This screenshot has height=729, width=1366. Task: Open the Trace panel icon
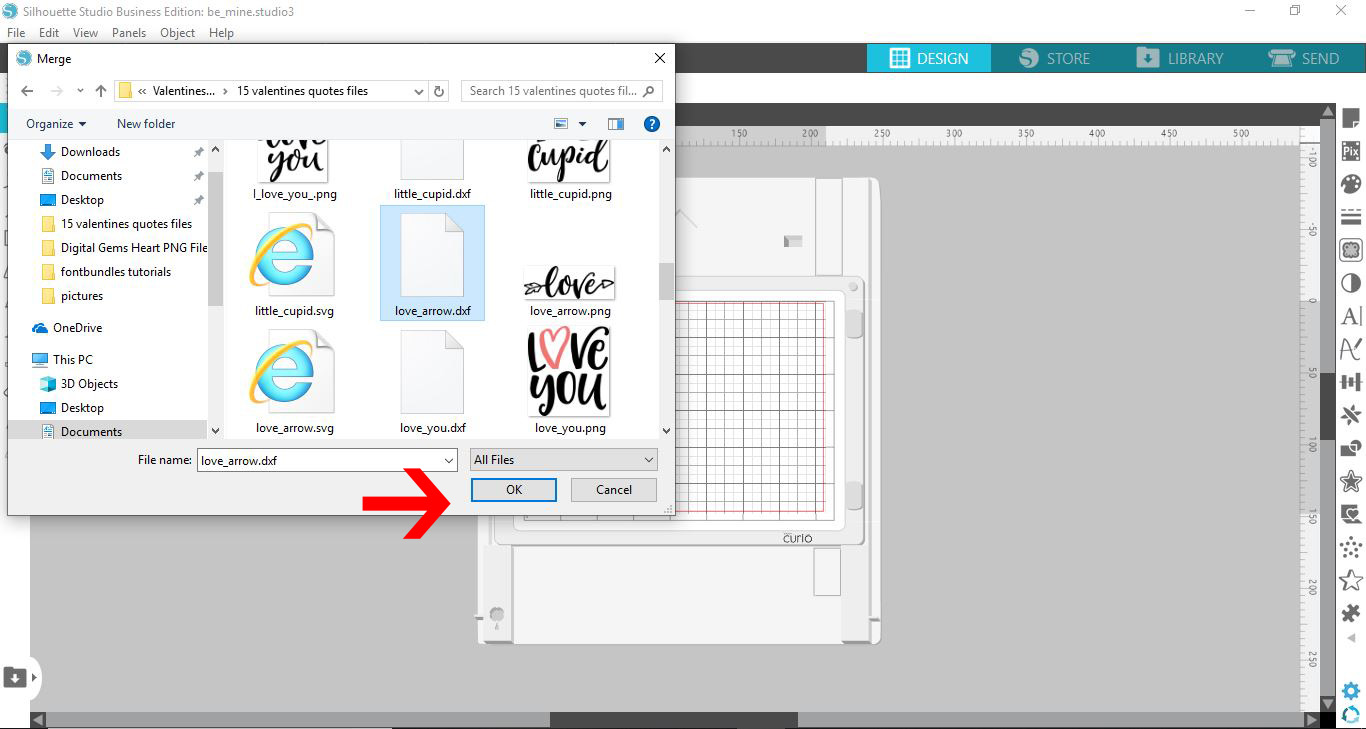(1351, 250)
